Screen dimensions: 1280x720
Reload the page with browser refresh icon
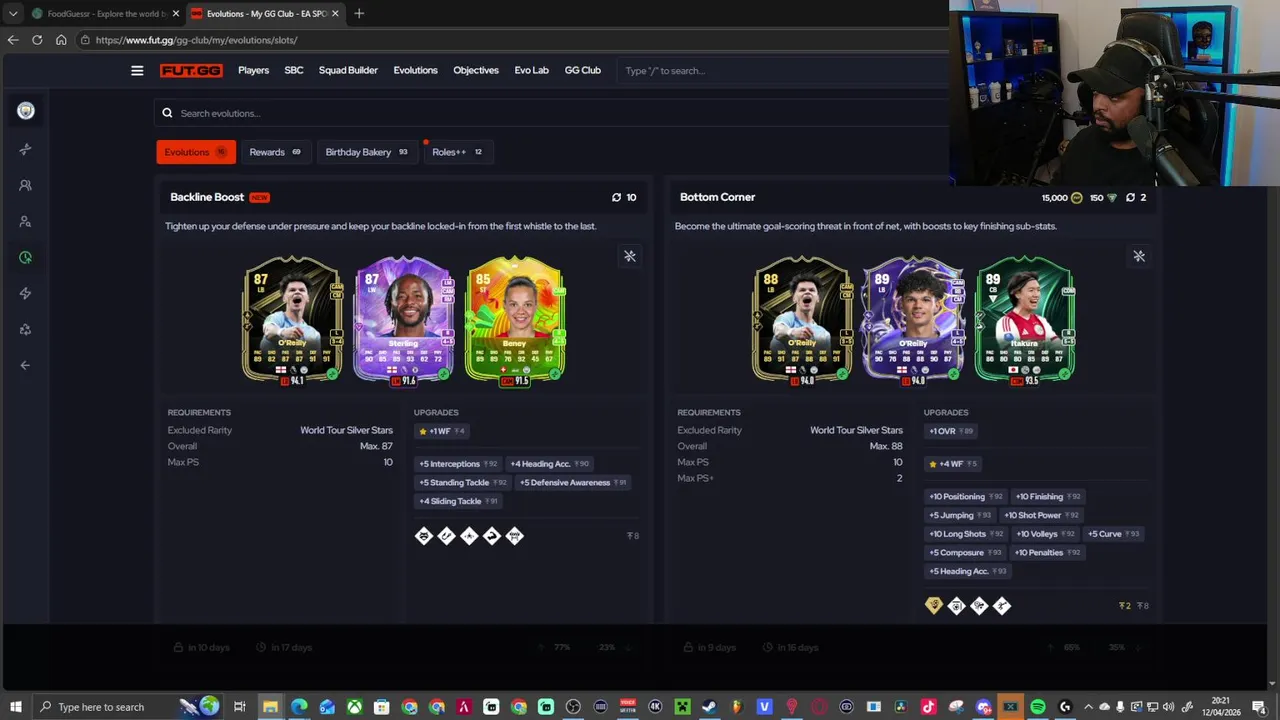pyautogui.click(x=37, y=40)
